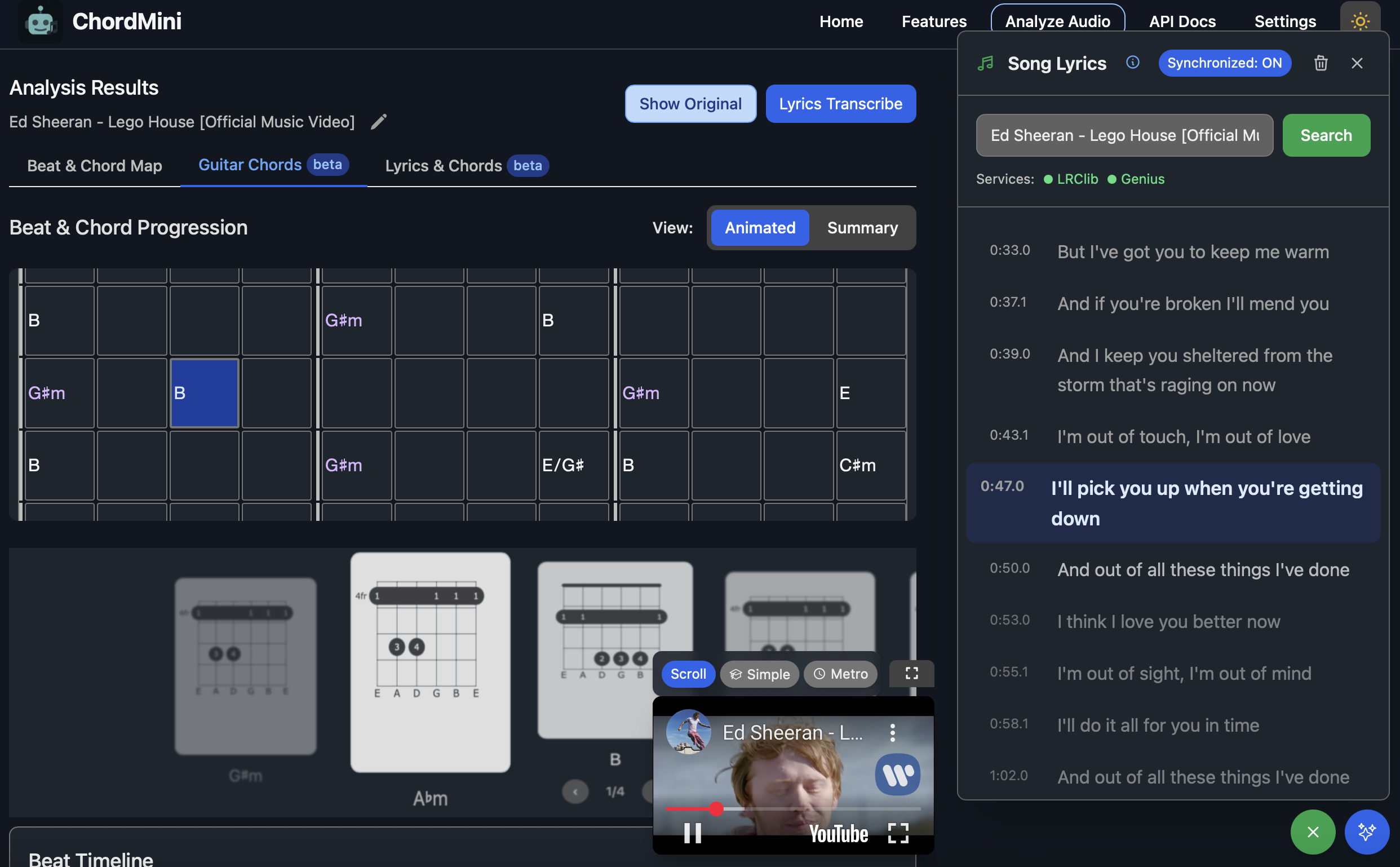Click the pencil edit title icon

click(x=378, y=122)
